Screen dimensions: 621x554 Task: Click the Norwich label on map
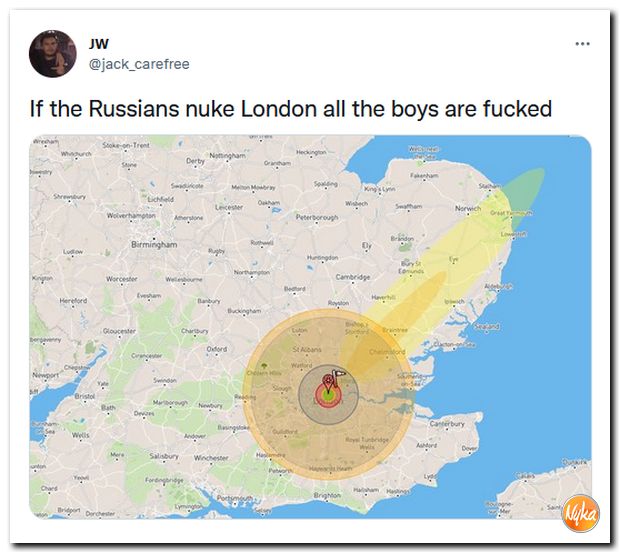tap(468, 208)
